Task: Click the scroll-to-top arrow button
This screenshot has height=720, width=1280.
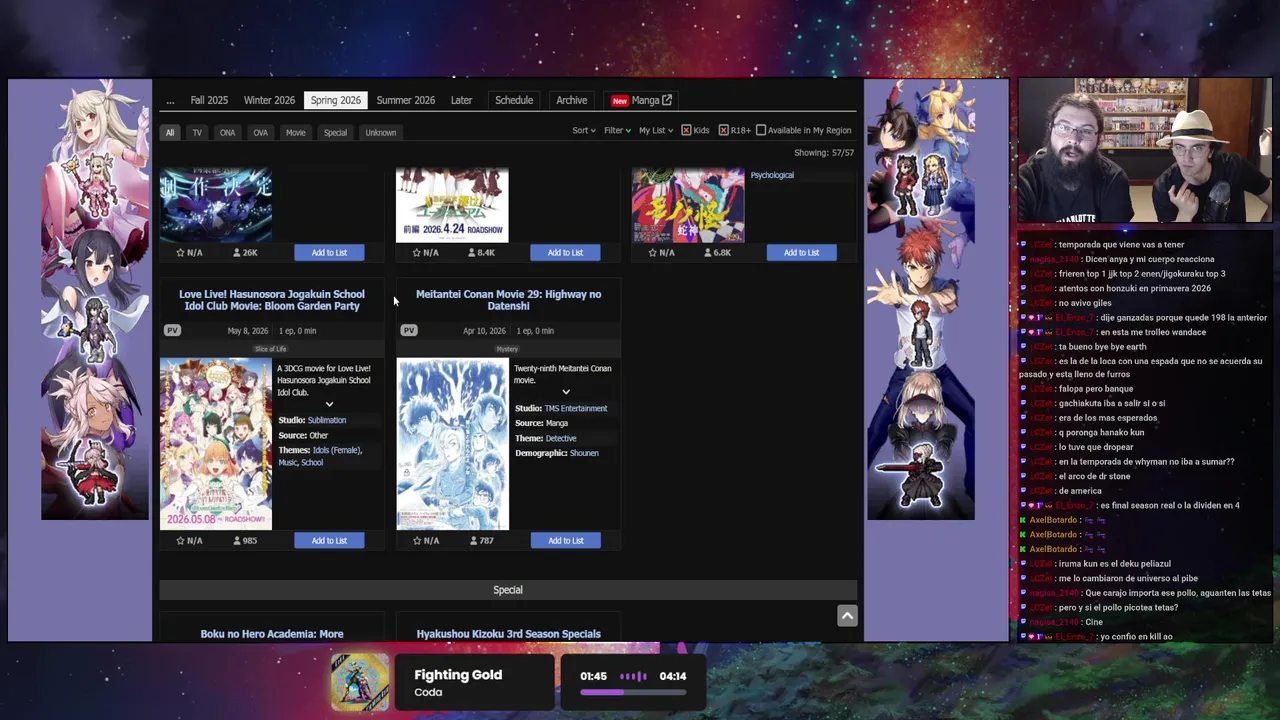Action: pyautogui.click(x=847, y=616)
